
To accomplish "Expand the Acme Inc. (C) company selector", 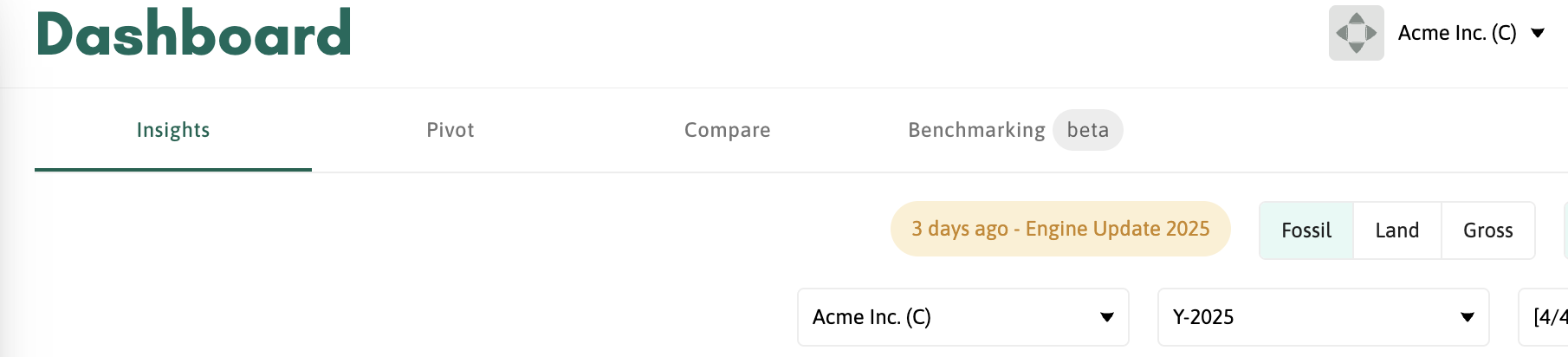I will tap(962, 317).
